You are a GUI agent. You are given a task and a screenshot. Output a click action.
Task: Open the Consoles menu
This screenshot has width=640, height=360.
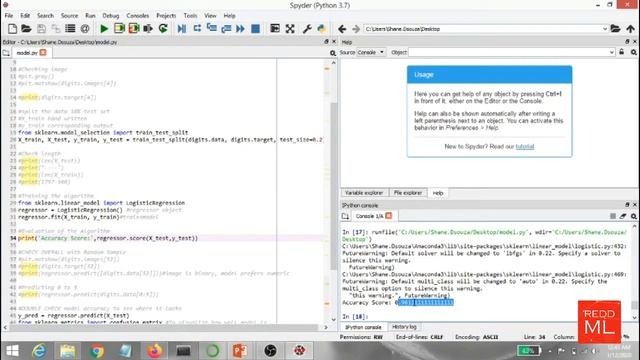click(x=138, y=16)
